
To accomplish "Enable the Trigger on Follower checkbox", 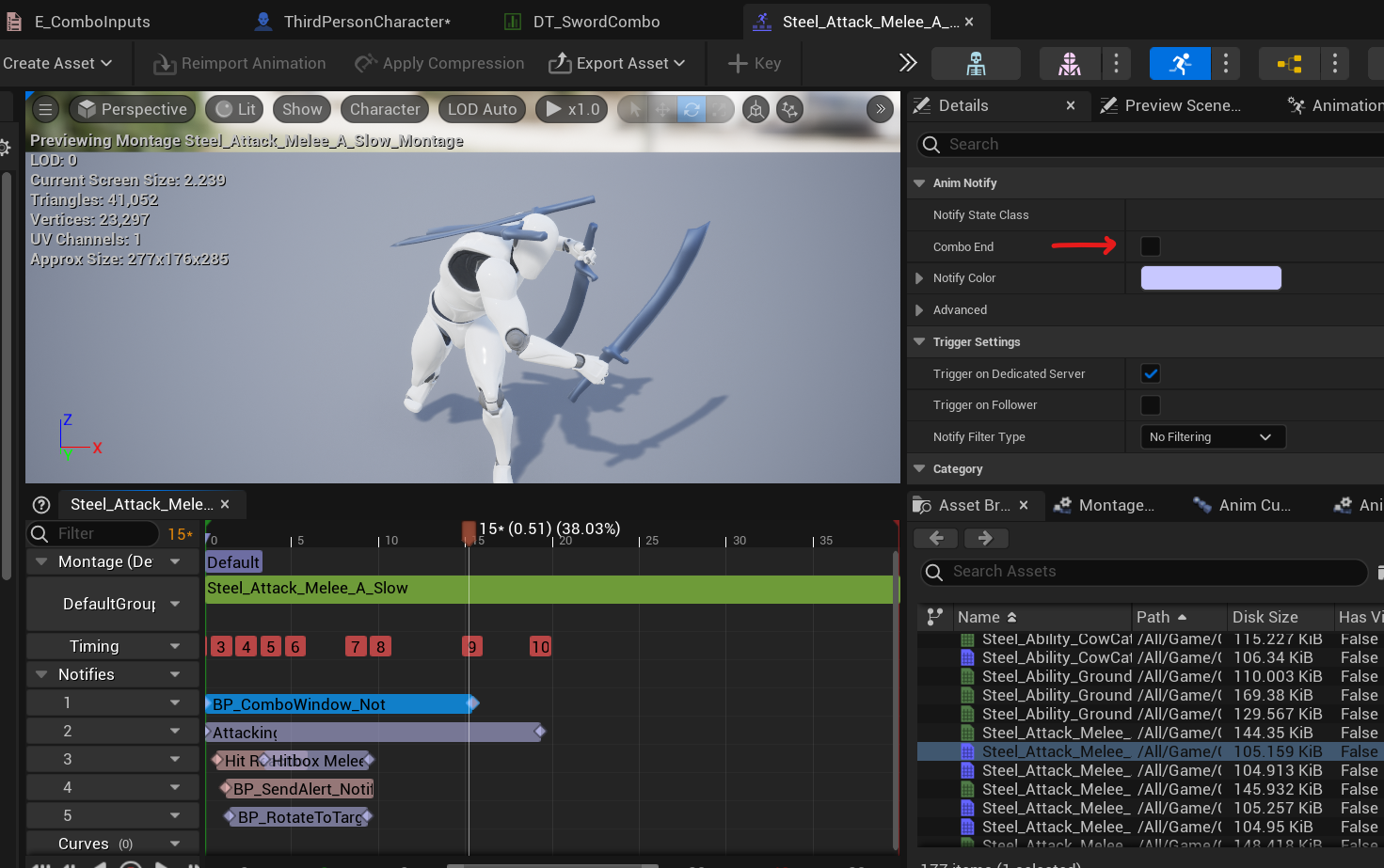I will click(x=1150, y=404).
